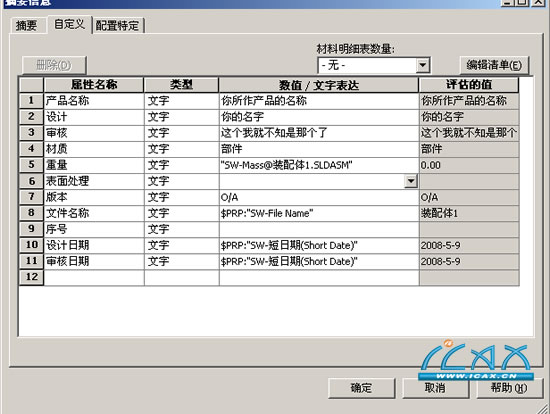The height and width of the screenshot is (414, 550).
Task: Click the empty 序号 value cell
Action: (319, 229)
